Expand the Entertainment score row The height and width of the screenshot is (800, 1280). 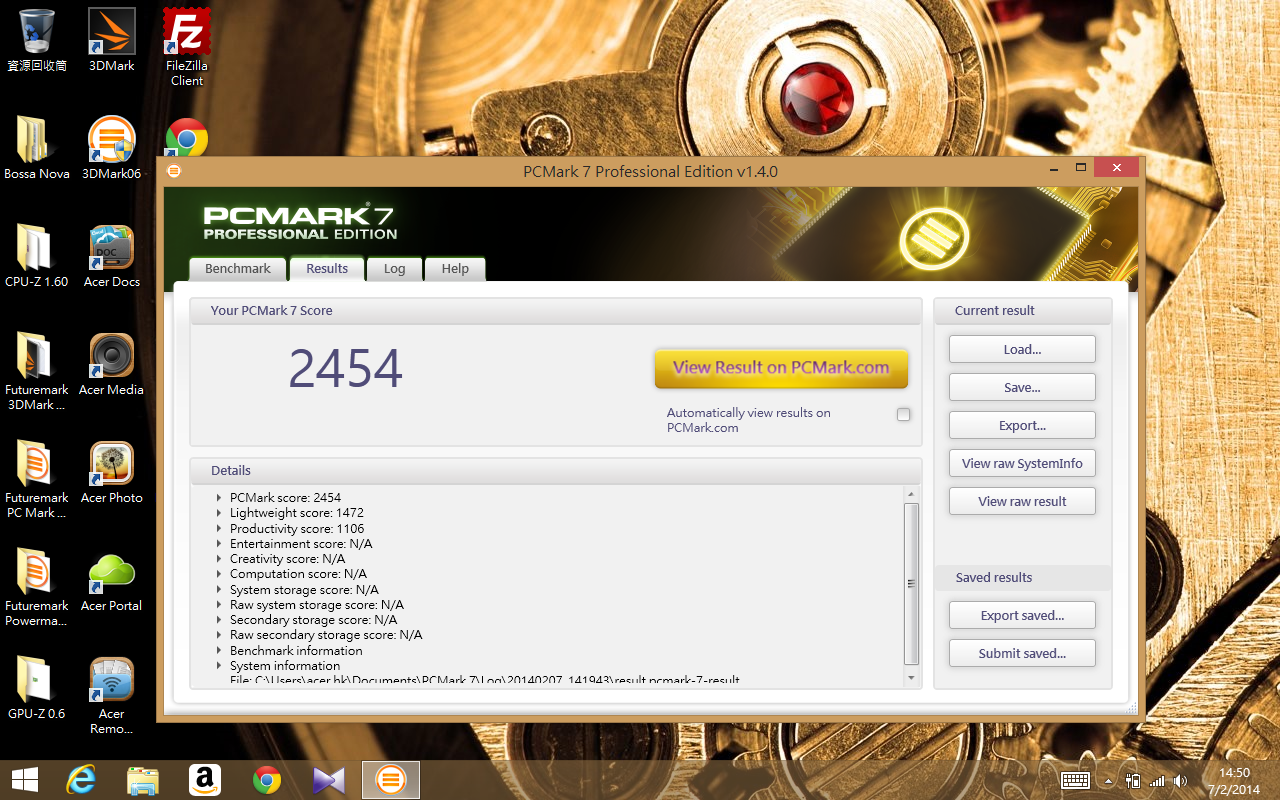point(219,544)
